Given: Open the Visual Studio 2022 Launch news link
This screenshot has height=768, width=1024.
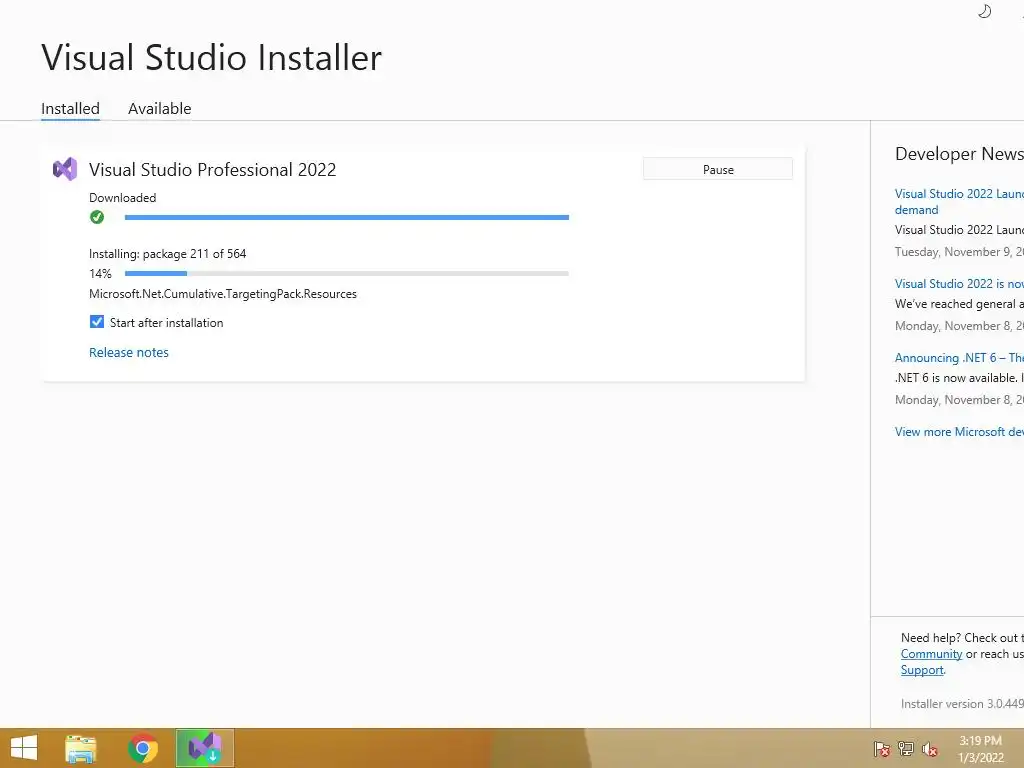Looking at the screenshot, I should pos(959,201).
